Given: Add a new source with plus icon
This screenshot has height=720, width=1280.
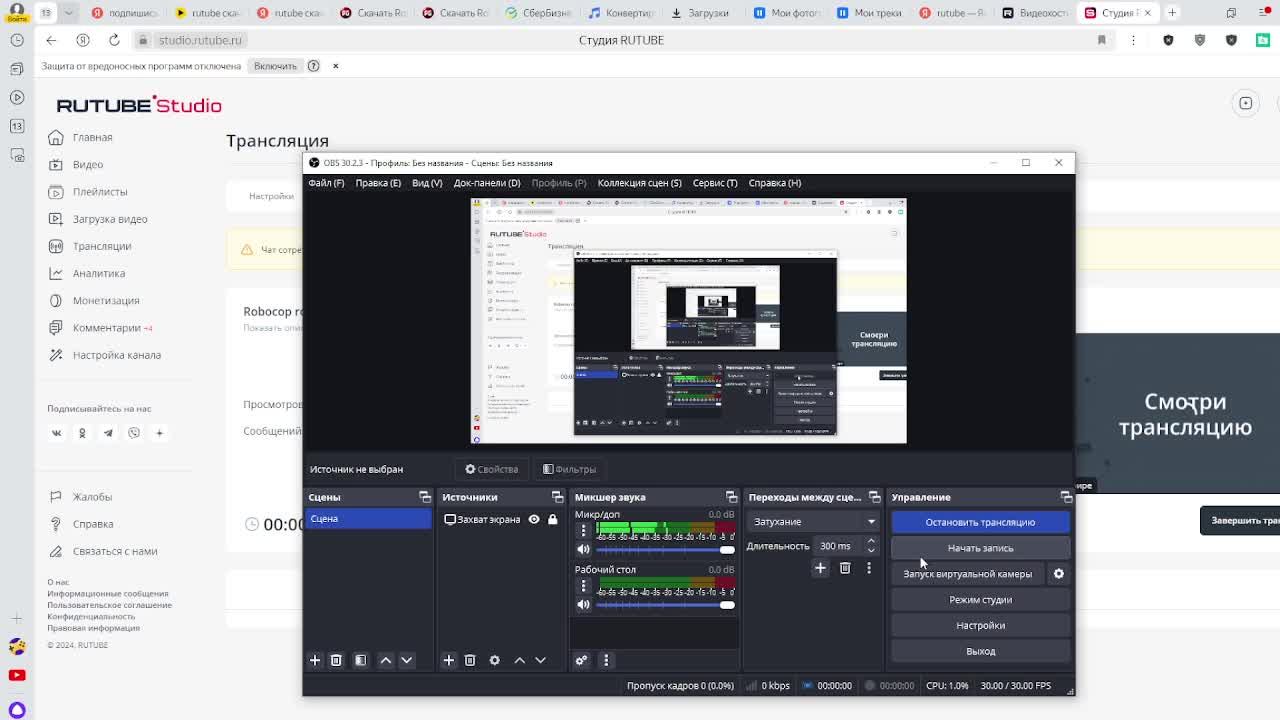Looking at the screenshot, I should [449, 660].
